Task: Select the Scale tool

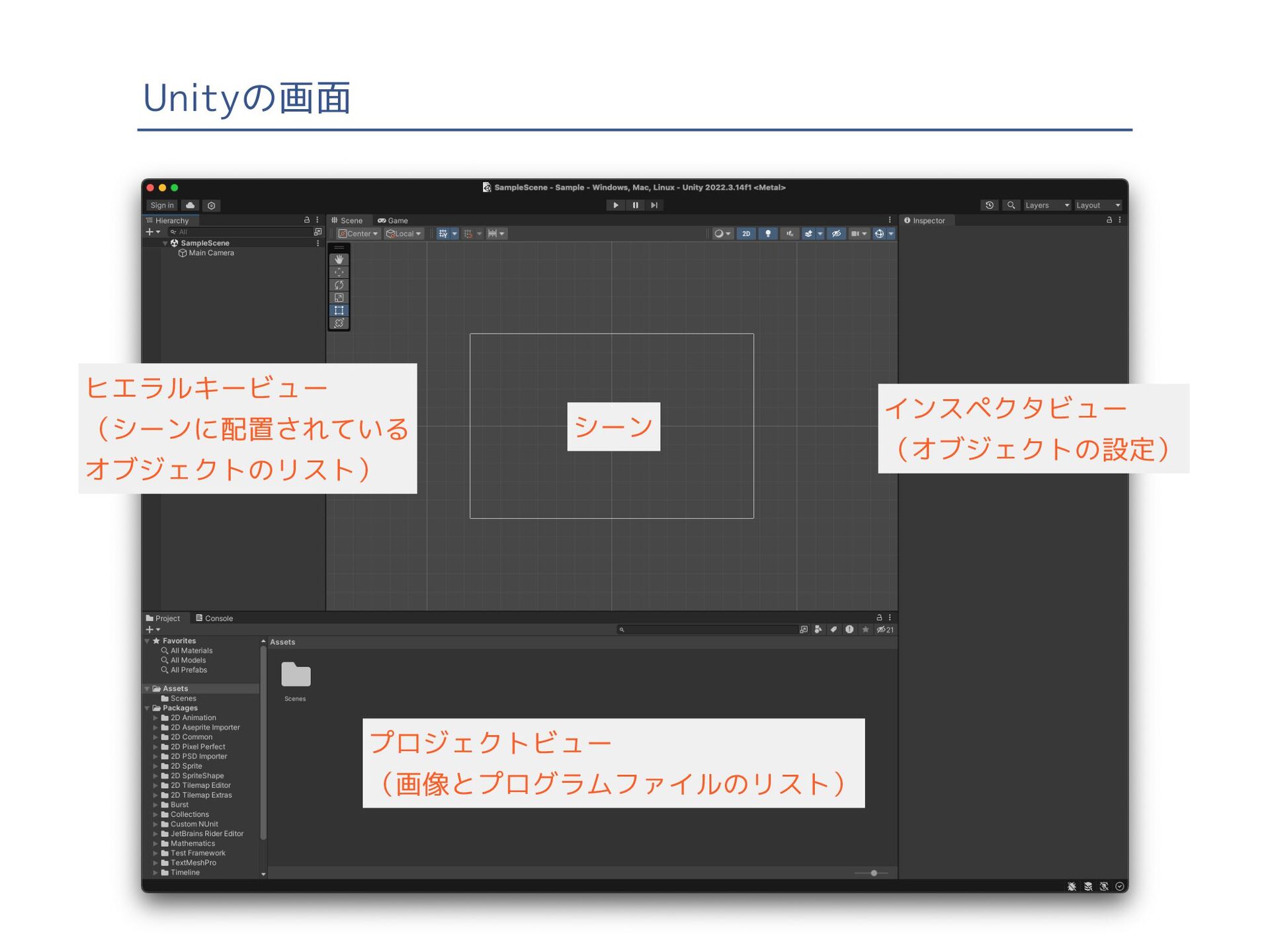Action: pyautogui.click(x=339, y=297)
